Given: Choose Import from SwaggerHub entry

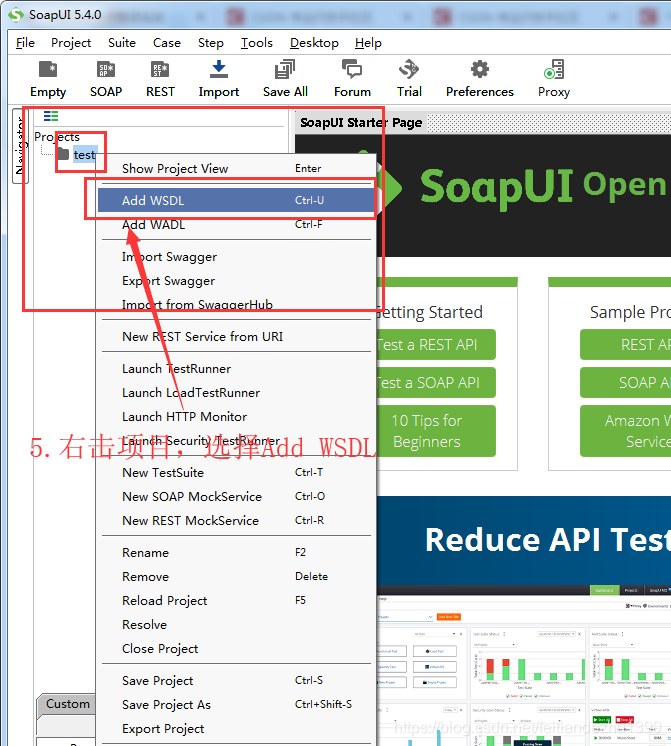Looking at the screenshot, I should (x=236, y=304).
